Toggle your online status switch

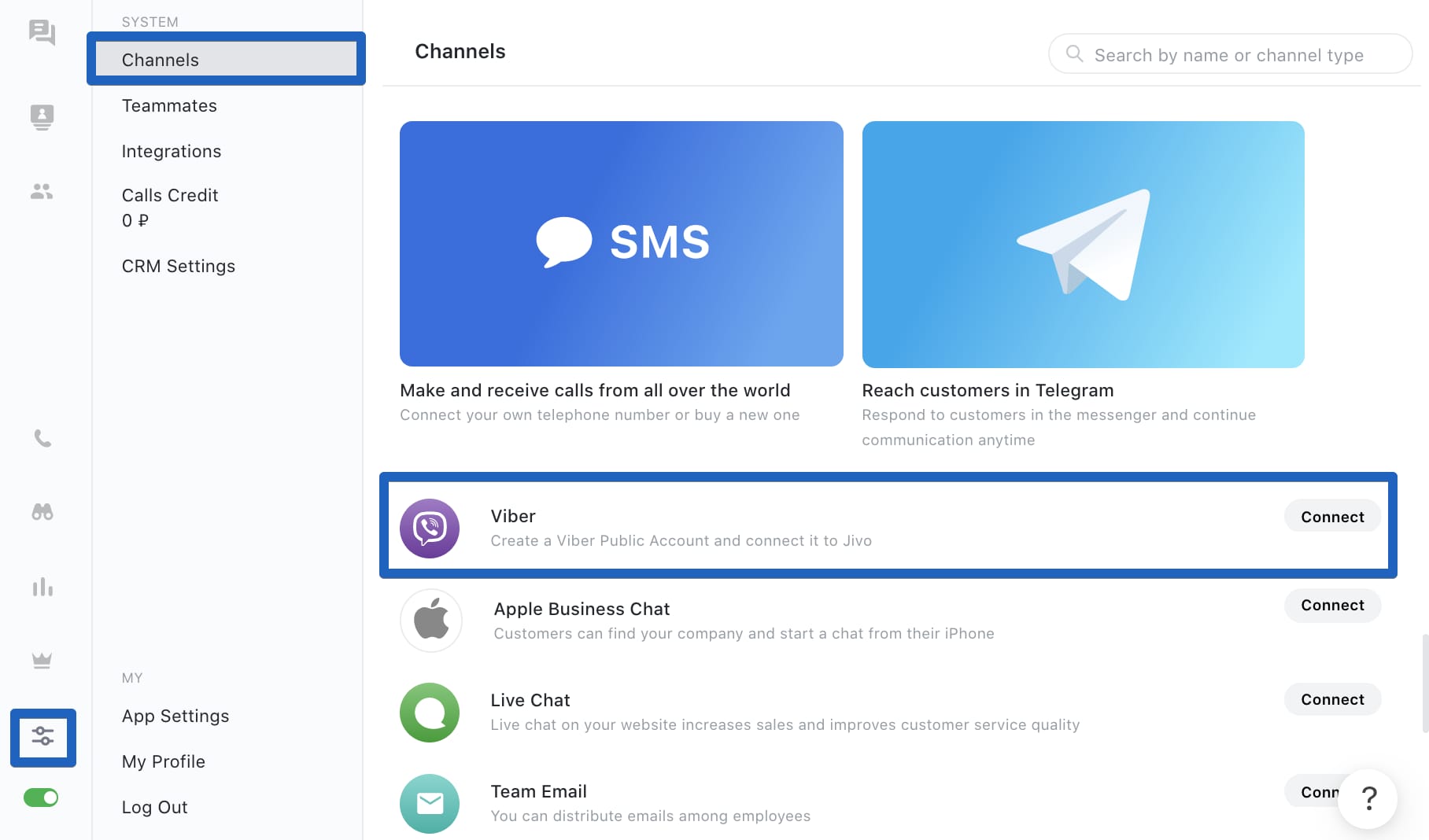pos(41,798)
